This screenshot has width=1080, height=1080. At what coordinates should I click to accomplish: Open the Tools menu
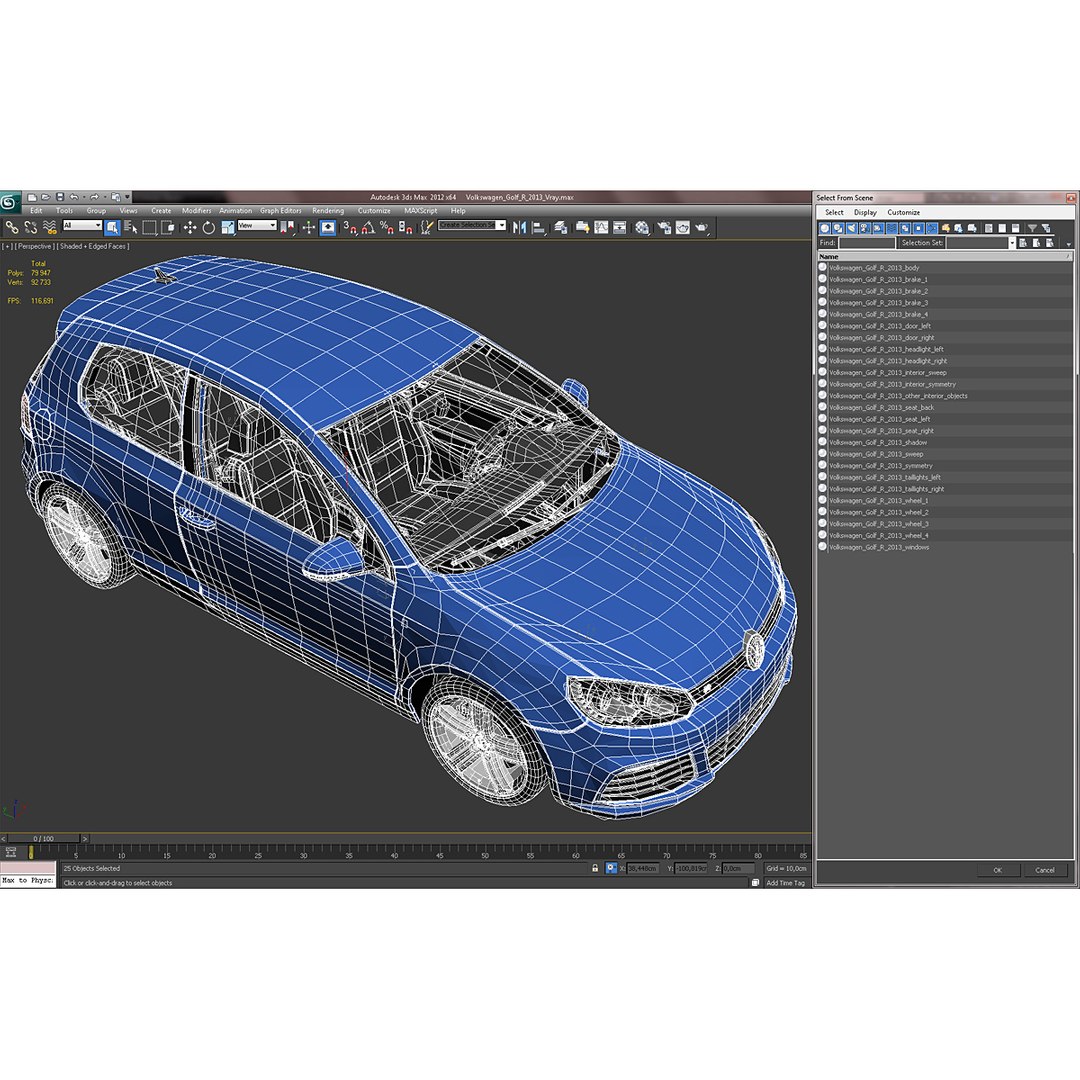[64, 211]
